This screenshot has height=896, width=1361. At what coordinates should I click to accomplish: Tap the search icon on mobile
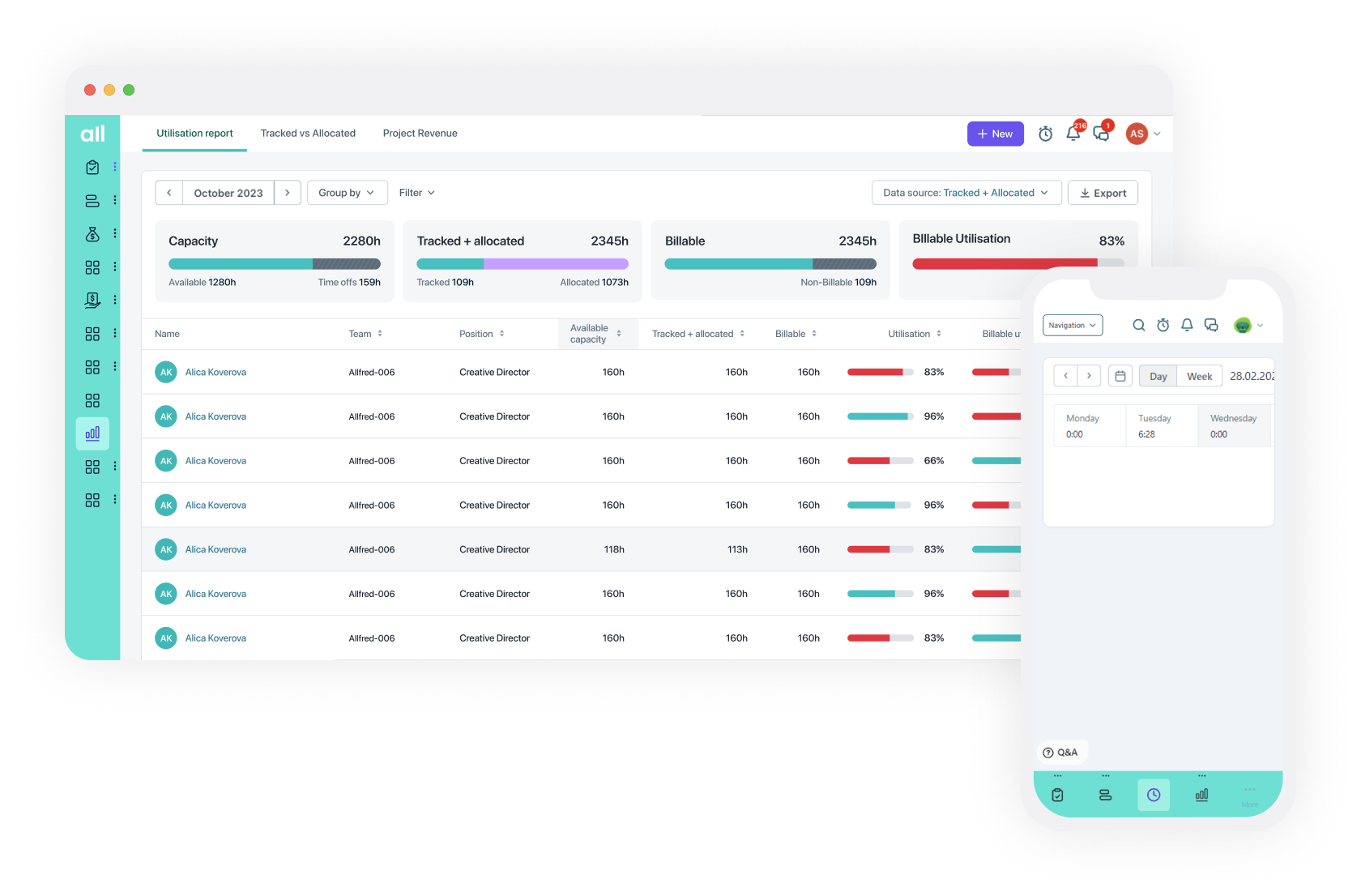point(1138,325)
